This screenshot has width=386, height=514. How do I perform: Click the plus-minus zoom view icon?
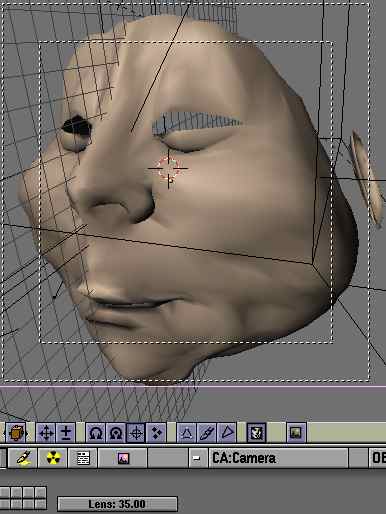[x=66, y=433]
